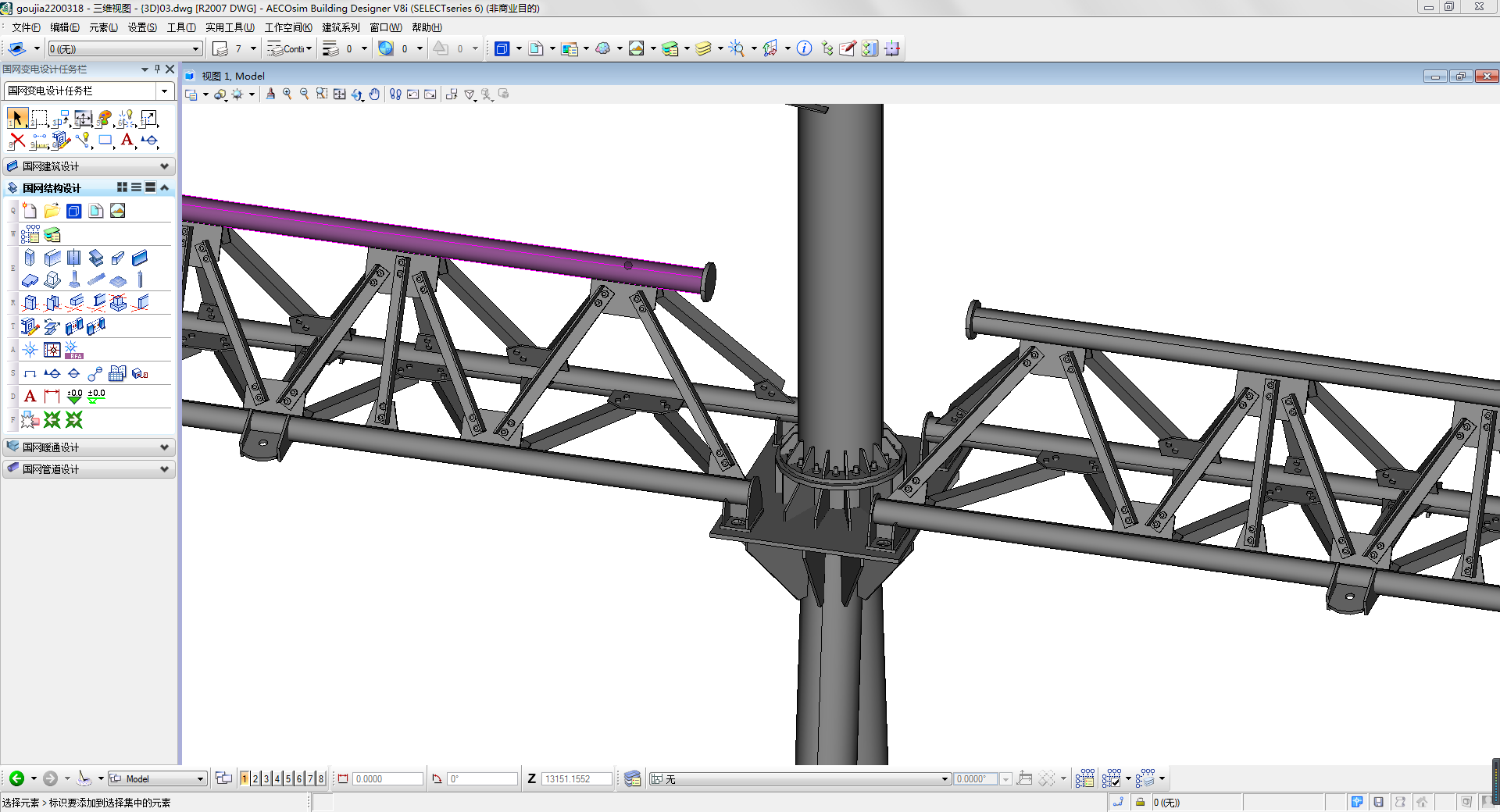
Task: Click the red X Delete Element tool
Action: pos(16,141)
